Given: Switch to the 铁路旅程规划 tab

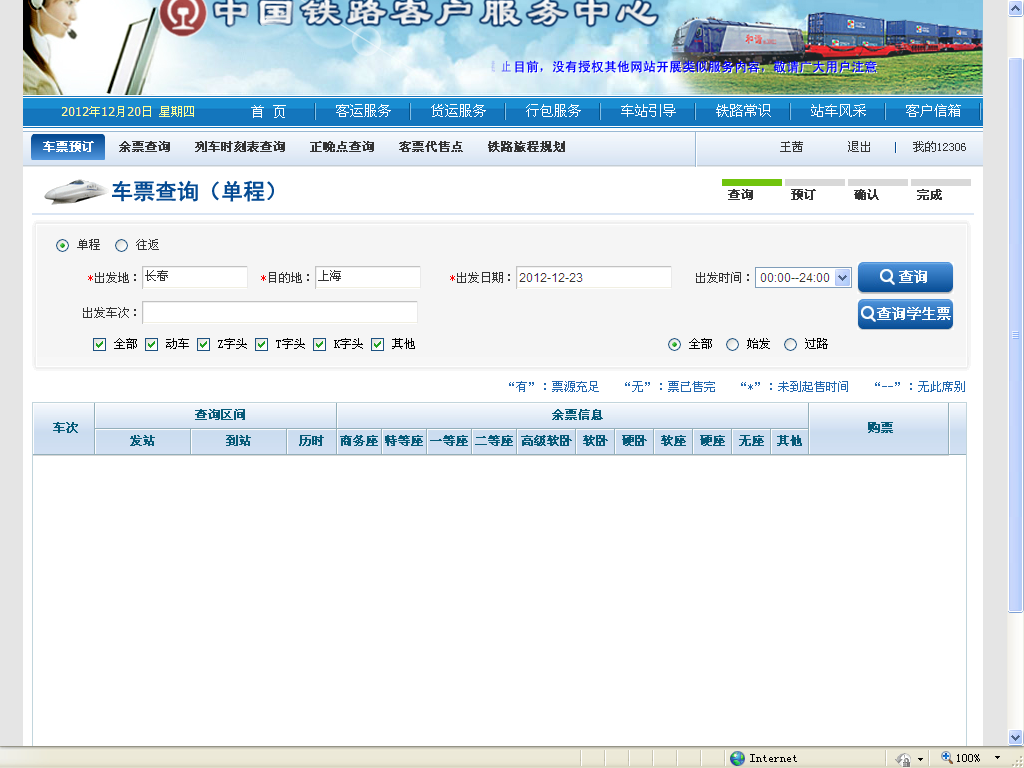Looking at the screenshot, I should point(526,147).
